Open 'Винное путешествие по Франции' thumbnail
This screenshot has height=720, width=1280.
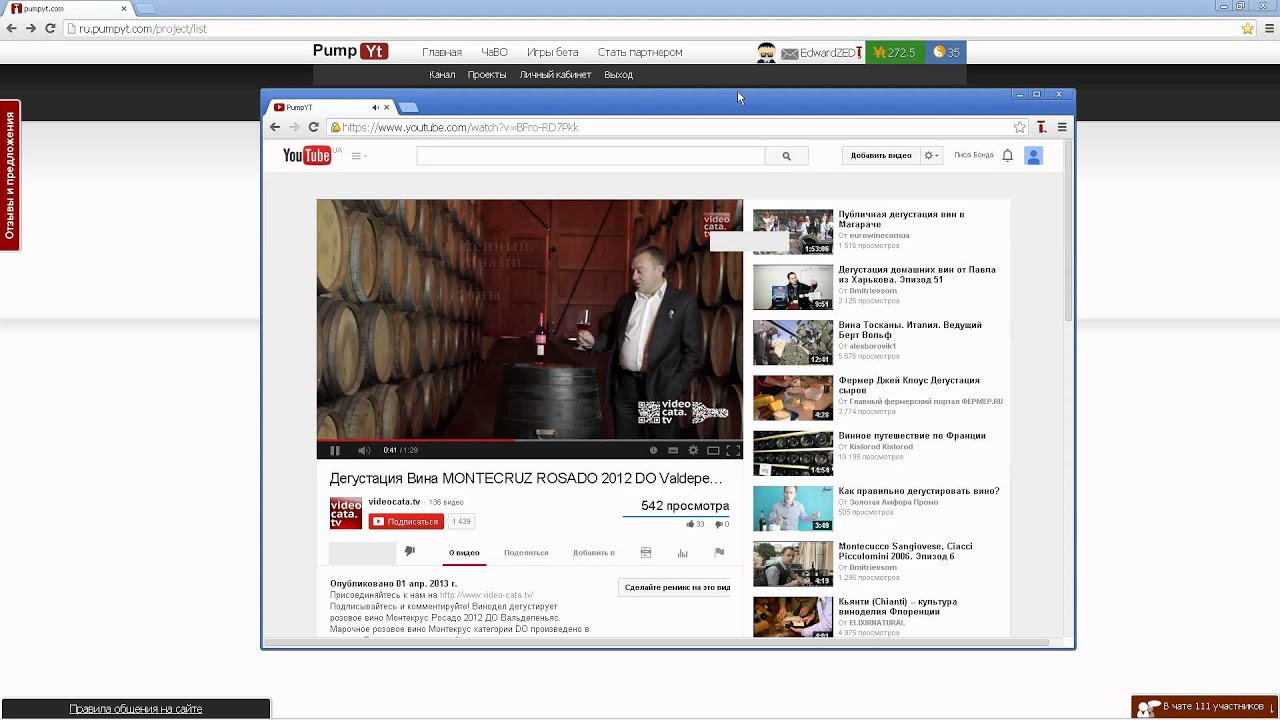793,453
